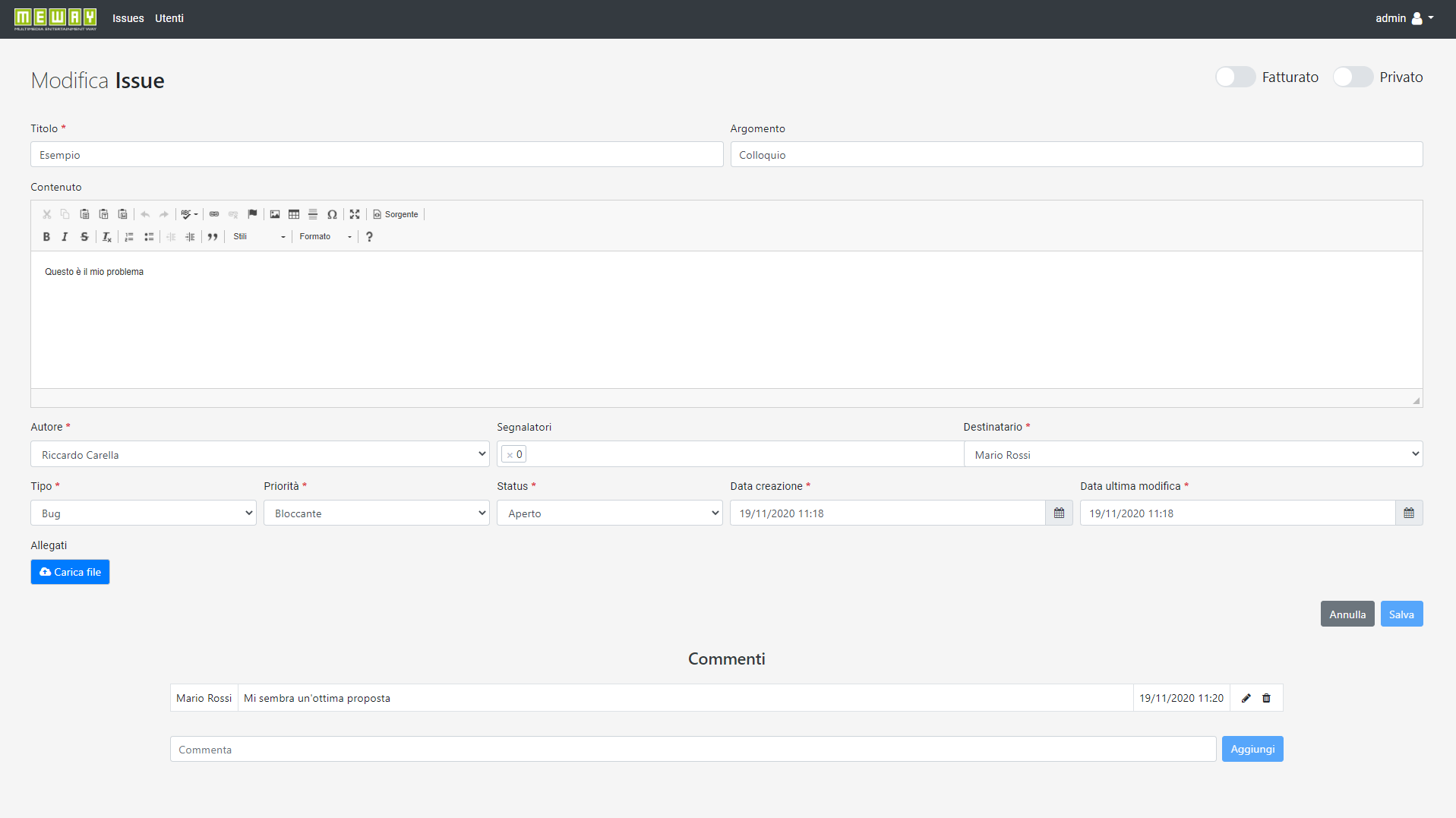The width and height of the screenshot is (1456, 818).
Task: Insert a table in the editor
Action: coord(294,214)
